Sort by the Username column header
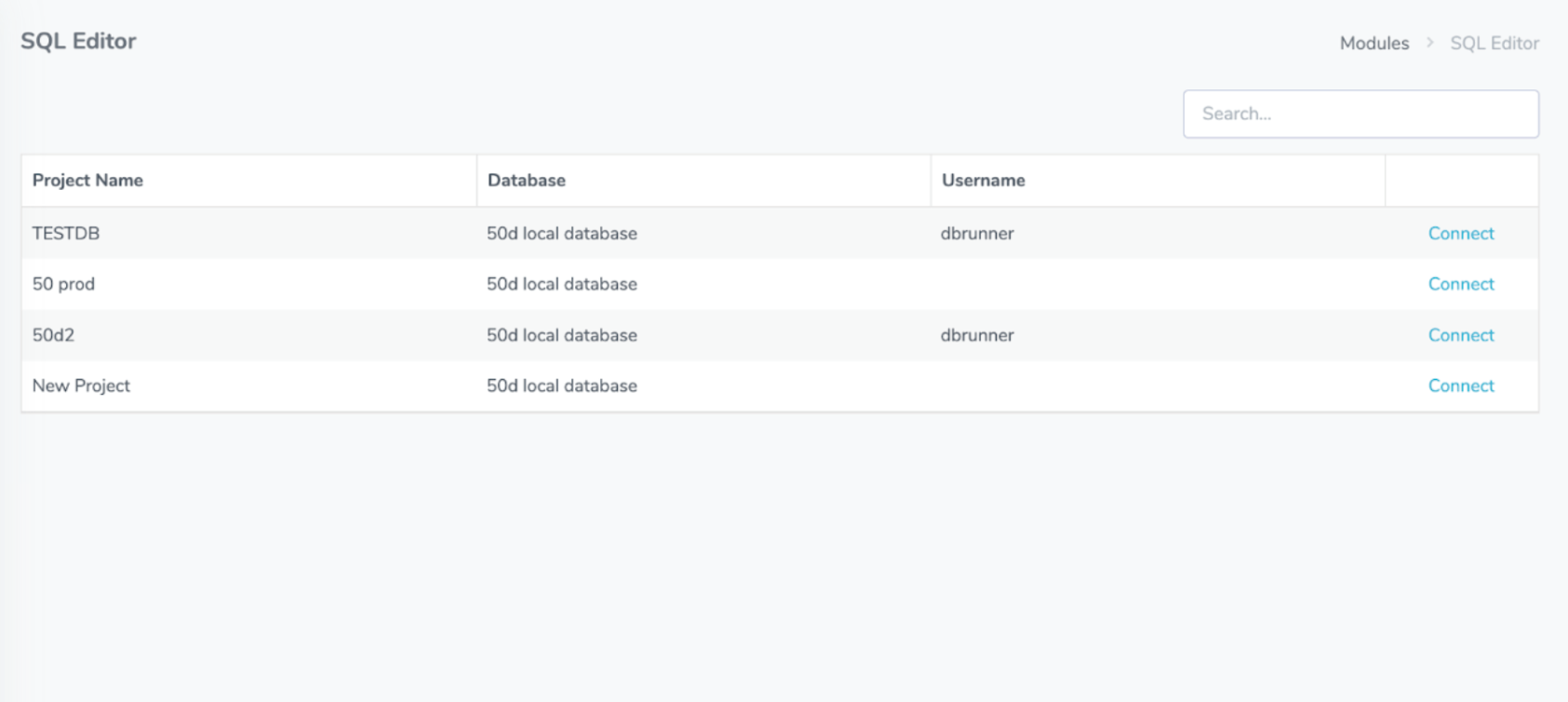The height and width of the screenshot is (702, 1568). click(983, 181)
